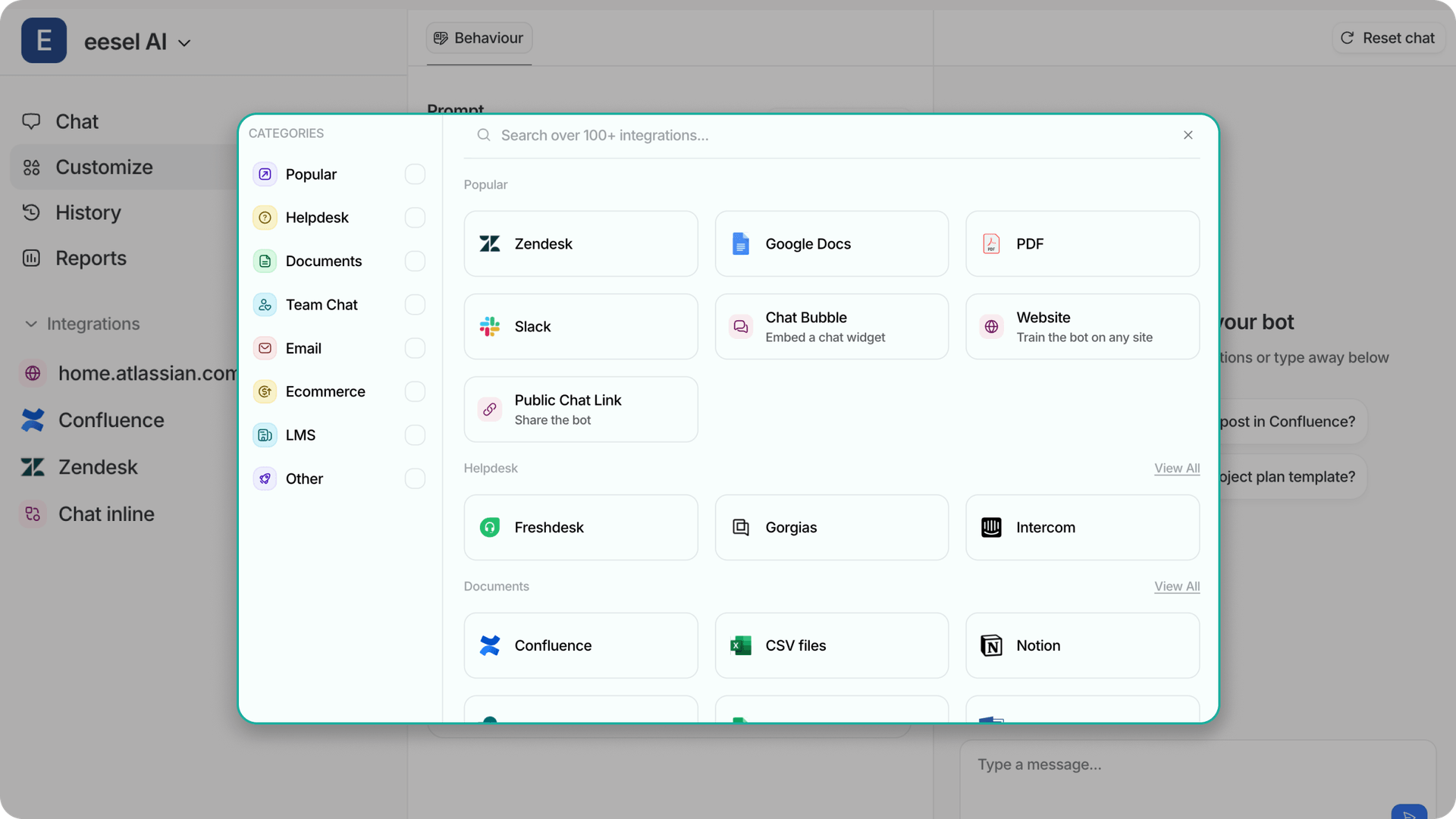This screenshot has width=1456, height=819.
Task: Click View All for Documents
Action: click(x=1177, y=586)
